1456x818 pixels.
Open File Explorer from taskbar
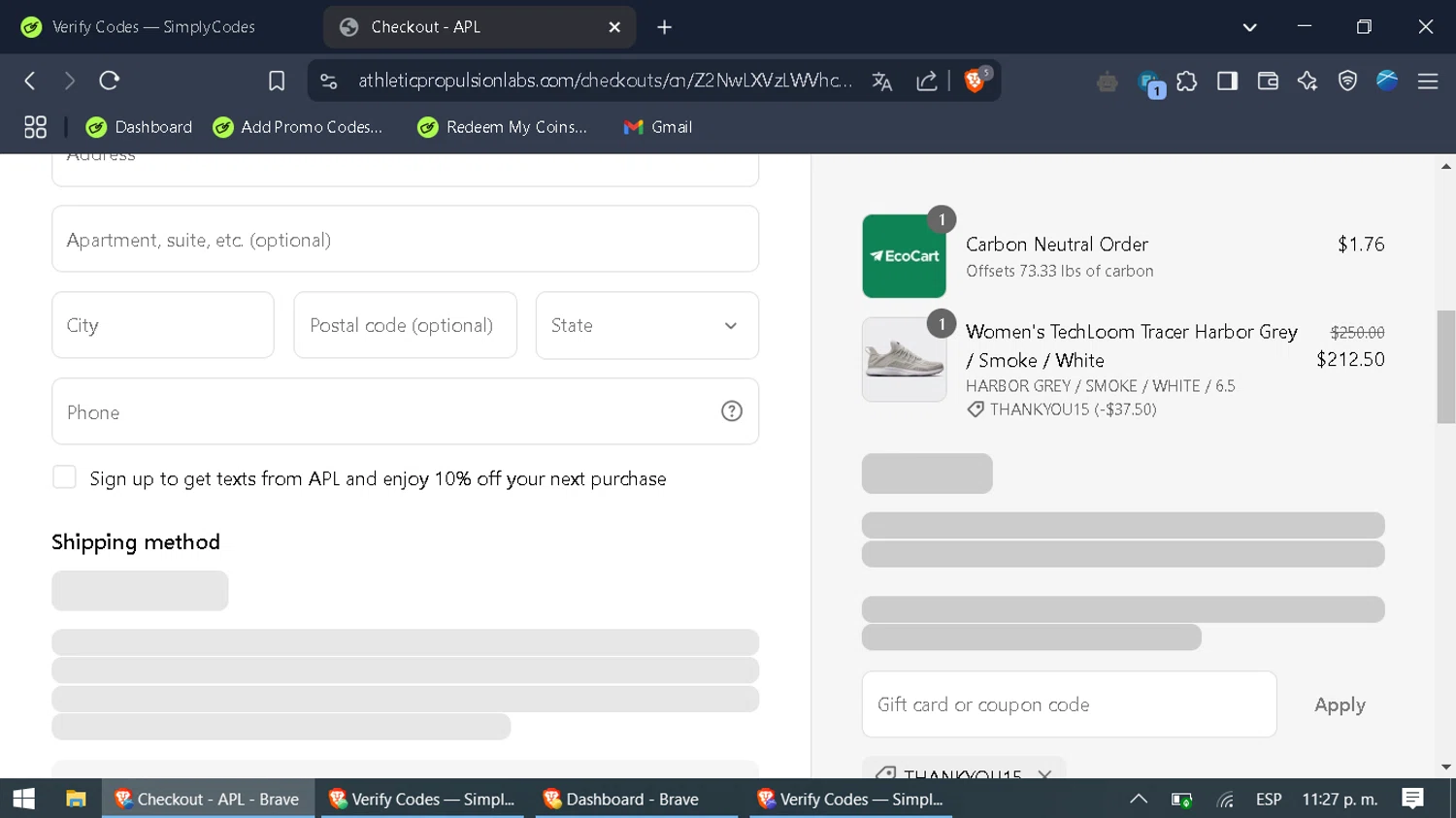tap(76, 799)
